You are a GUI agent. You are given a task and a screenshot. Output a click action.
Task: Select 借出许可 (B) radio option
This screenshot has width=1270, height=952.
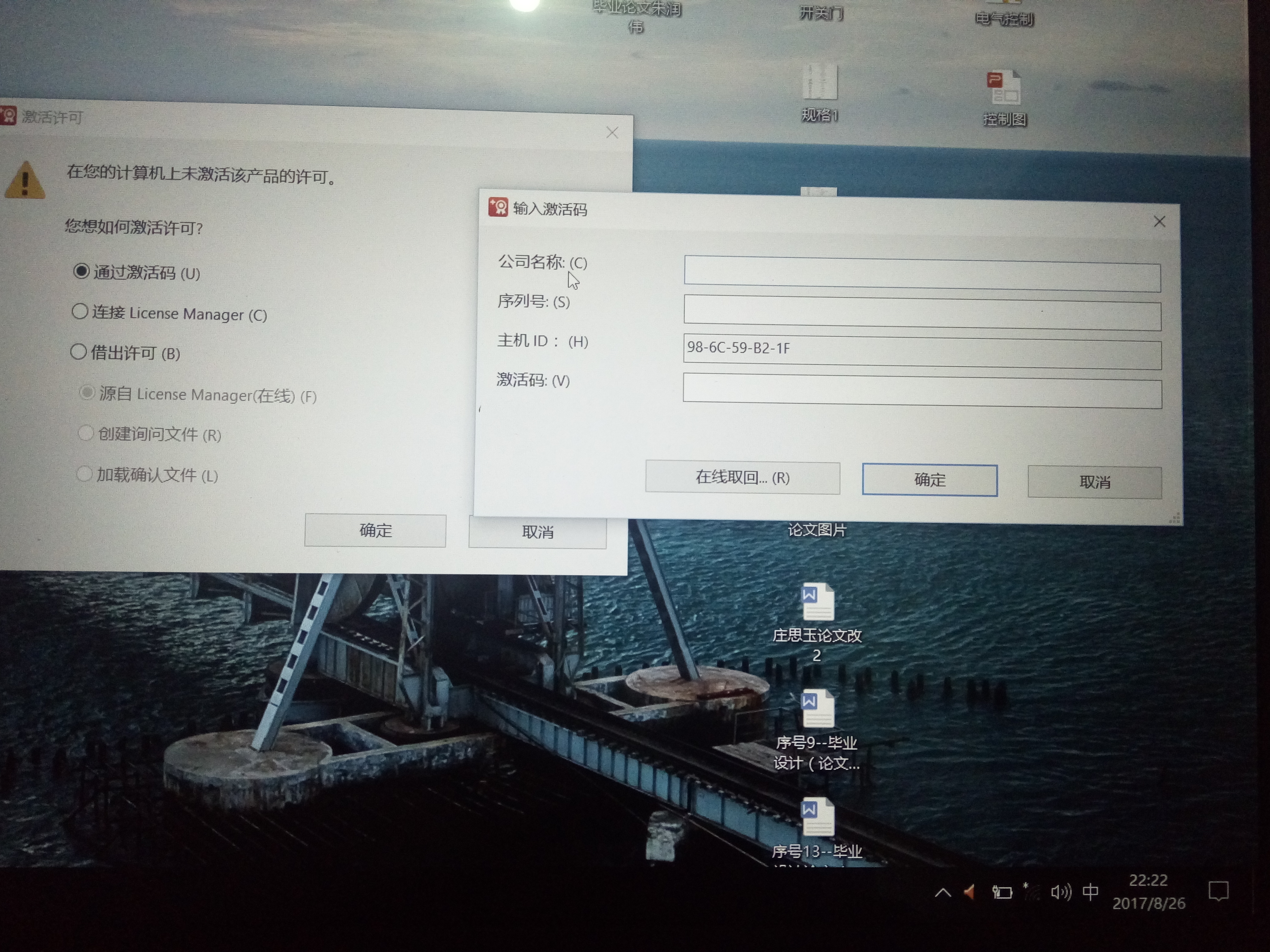[78, 352]
